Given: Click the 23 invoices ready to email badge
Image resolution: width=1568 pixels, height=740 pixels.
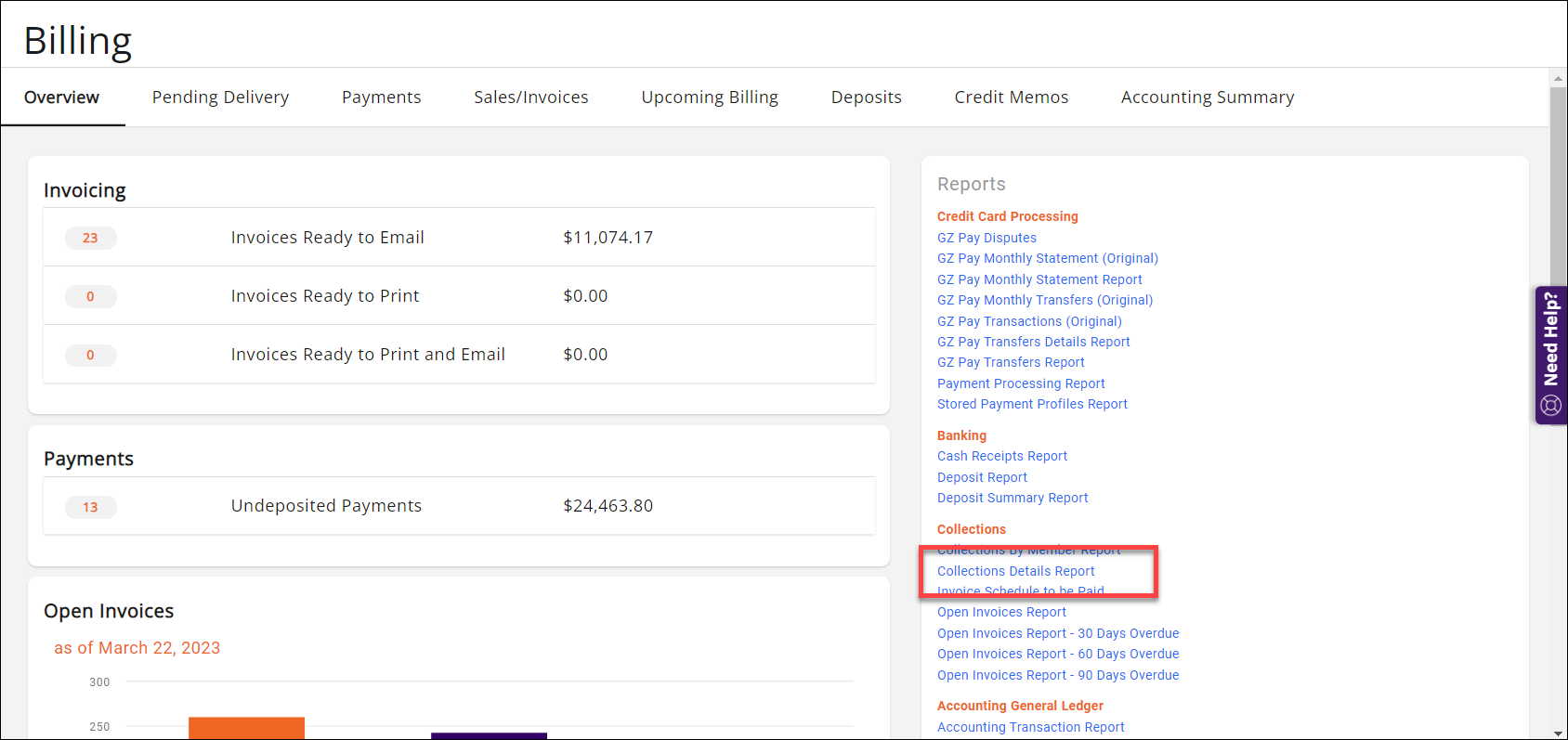Looking at the screenshot, I should 90,239.
